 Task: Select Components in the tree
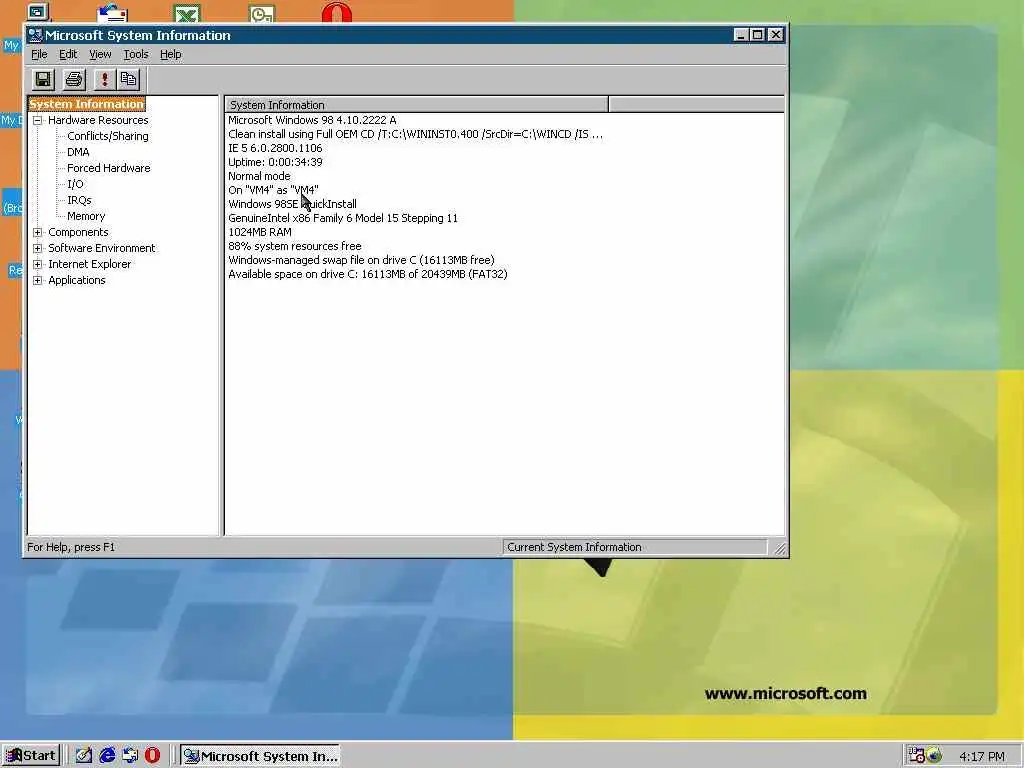[x=78, y=232]
